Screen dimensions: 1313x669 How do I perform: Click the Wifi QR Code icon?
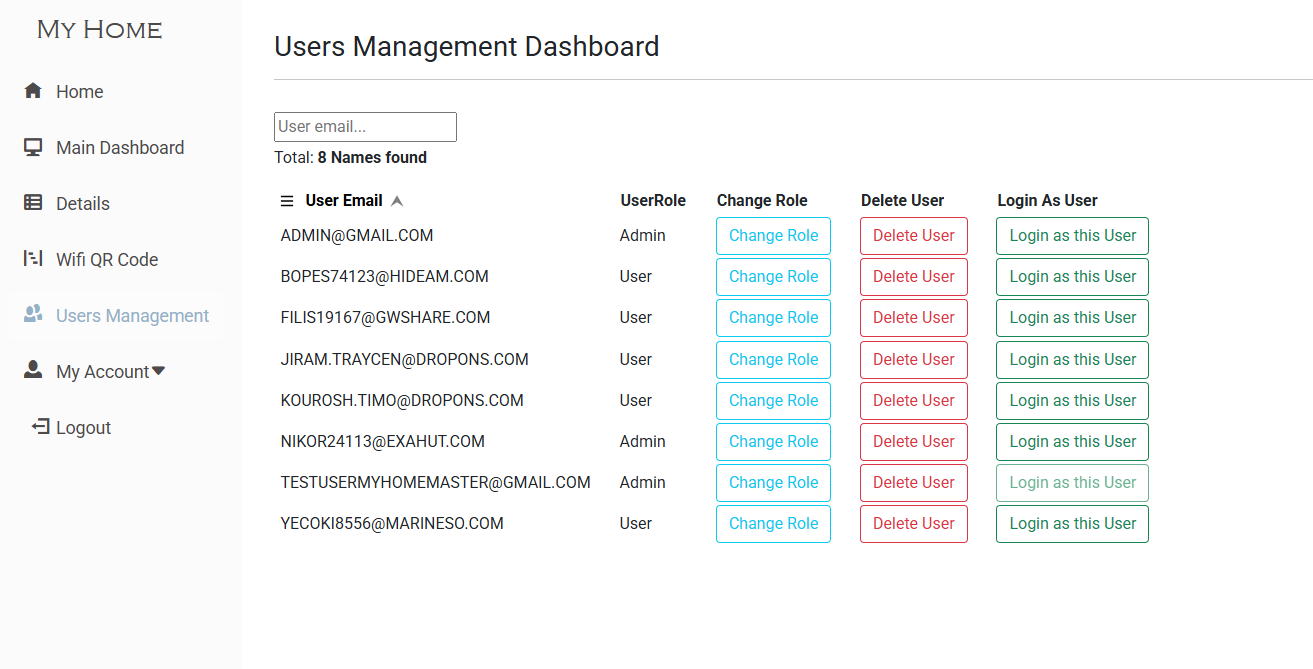coord(33,259)
